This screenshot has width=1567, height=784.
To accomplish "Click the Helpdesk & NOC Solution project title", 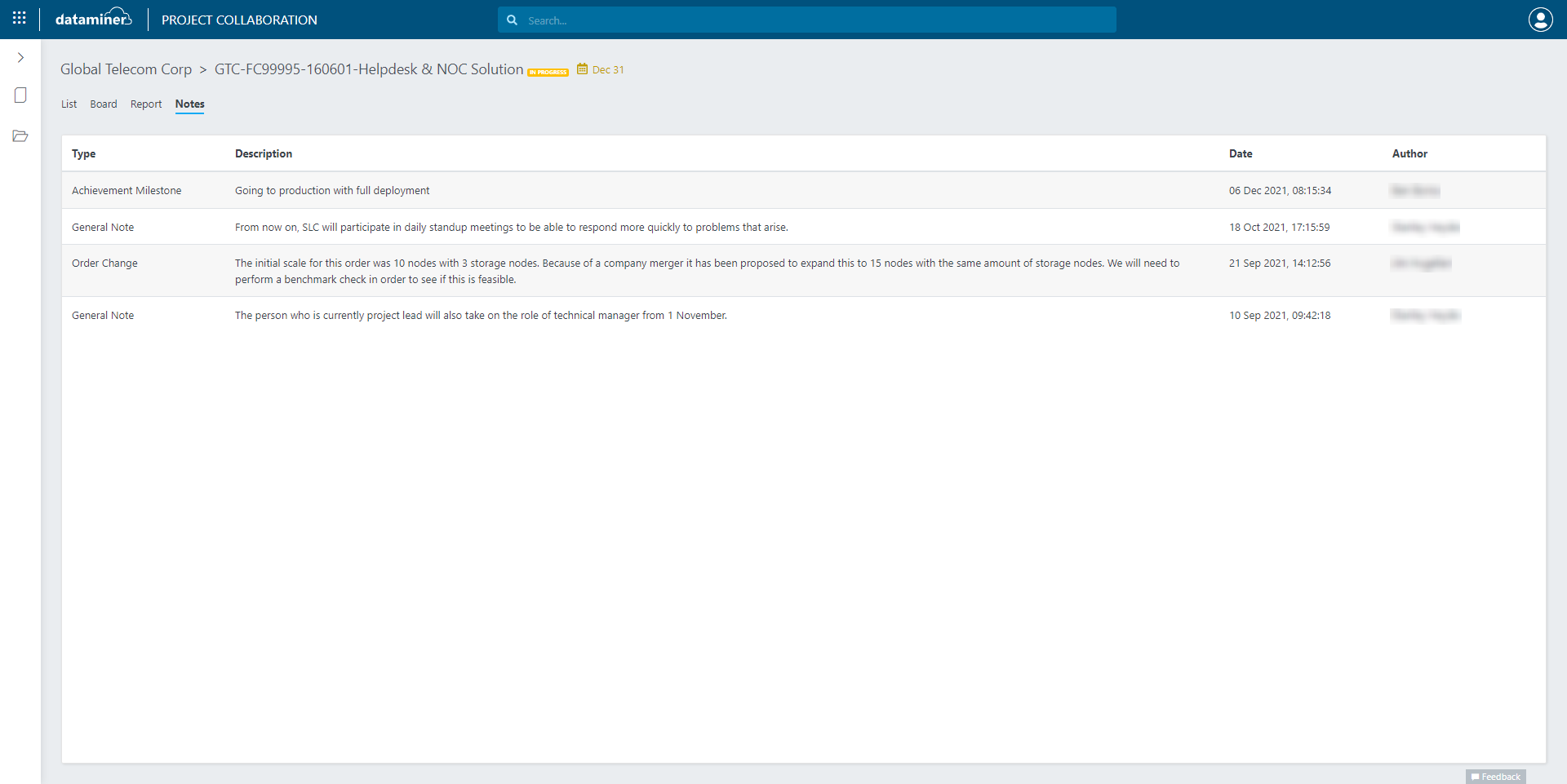I will (x=369, y=69).
